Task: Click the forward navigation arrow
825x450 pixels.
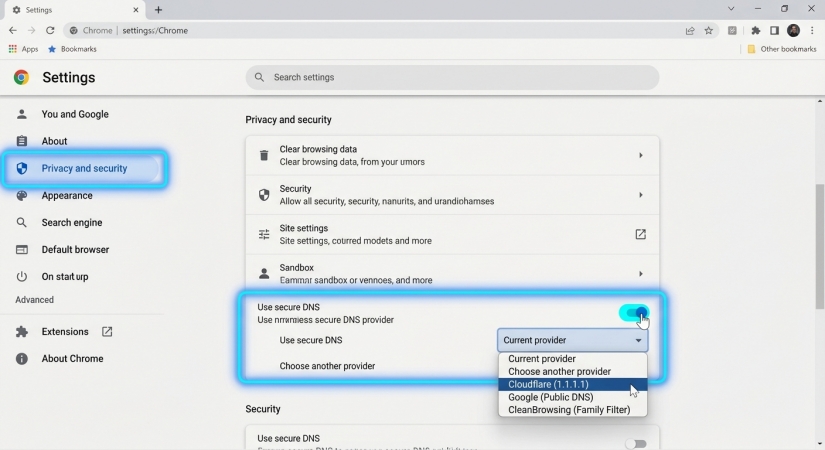Action: 32,31
